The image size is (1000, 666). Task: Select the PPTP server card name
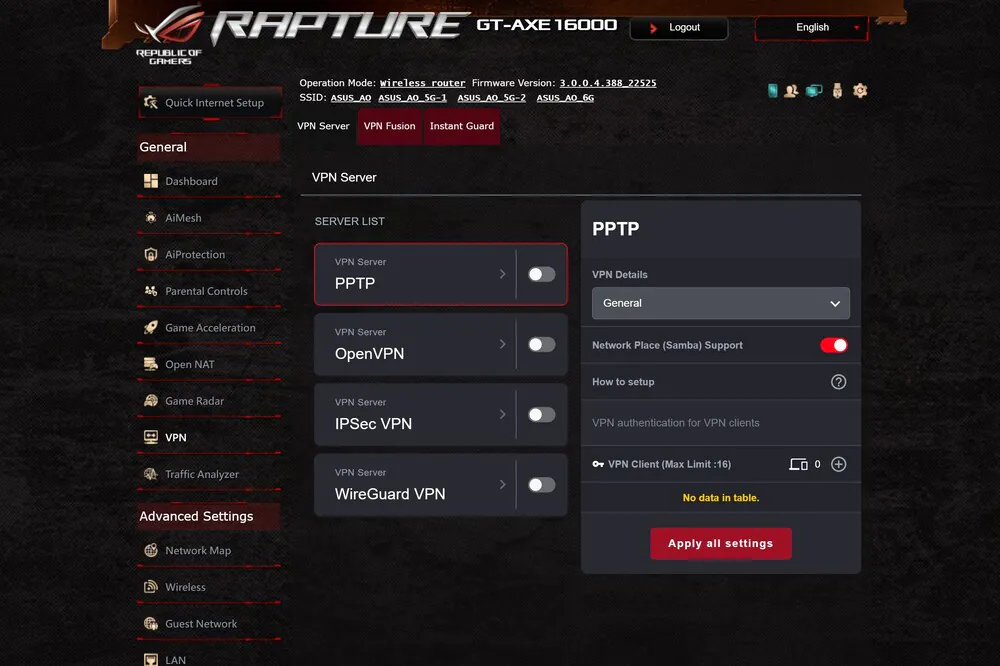point(355,283)
